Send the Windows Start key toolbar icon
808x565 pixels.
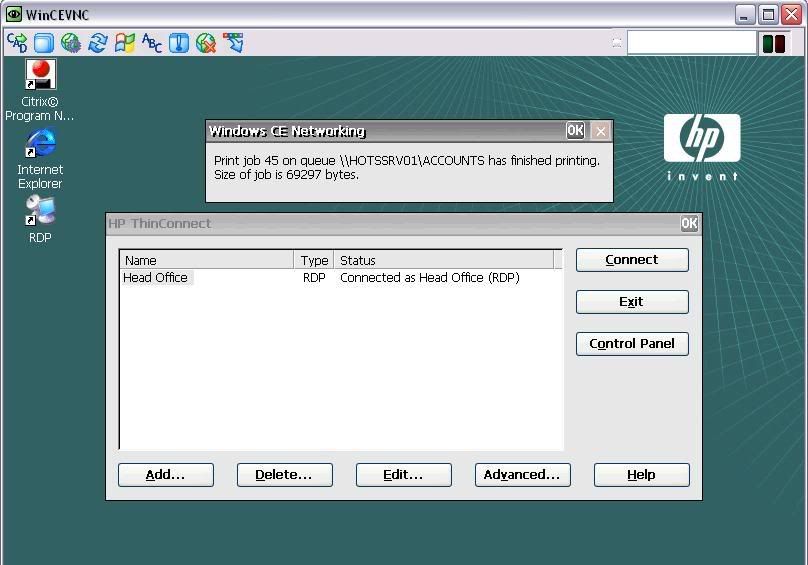point(125,43)
